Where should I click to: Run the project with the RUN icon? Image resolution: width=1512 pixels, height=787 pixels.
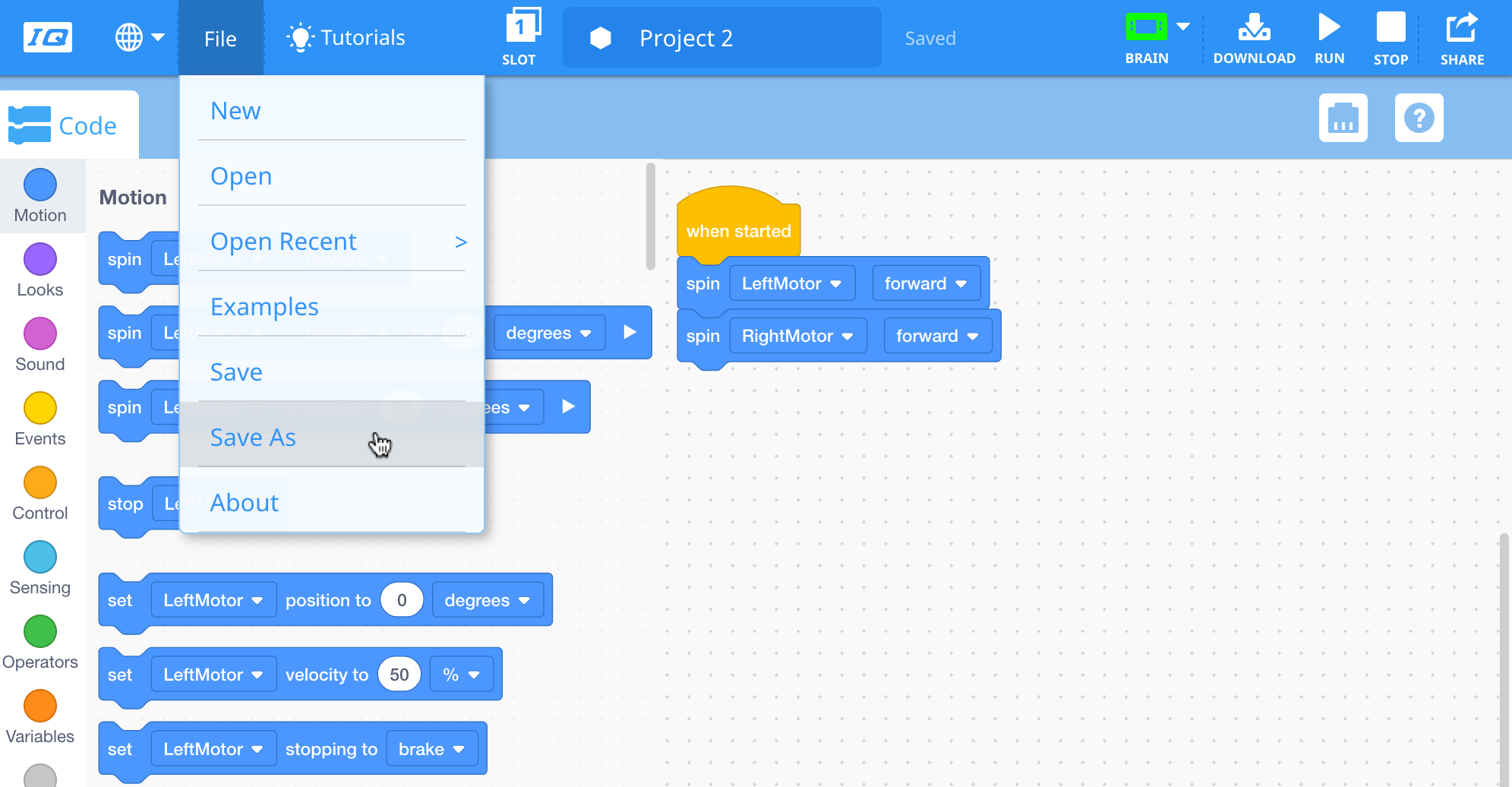1329,28
